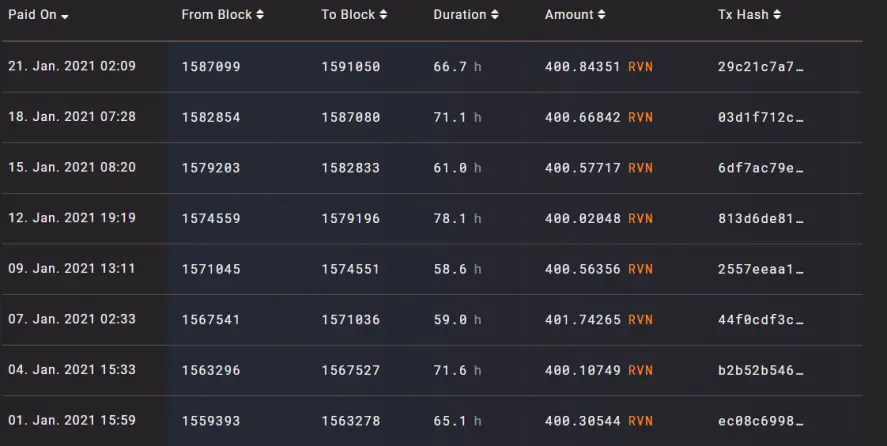Screen dimensions: 887x446
Task: Select the date 04. Jan. 2021 15:33
Action: point(72,370)
